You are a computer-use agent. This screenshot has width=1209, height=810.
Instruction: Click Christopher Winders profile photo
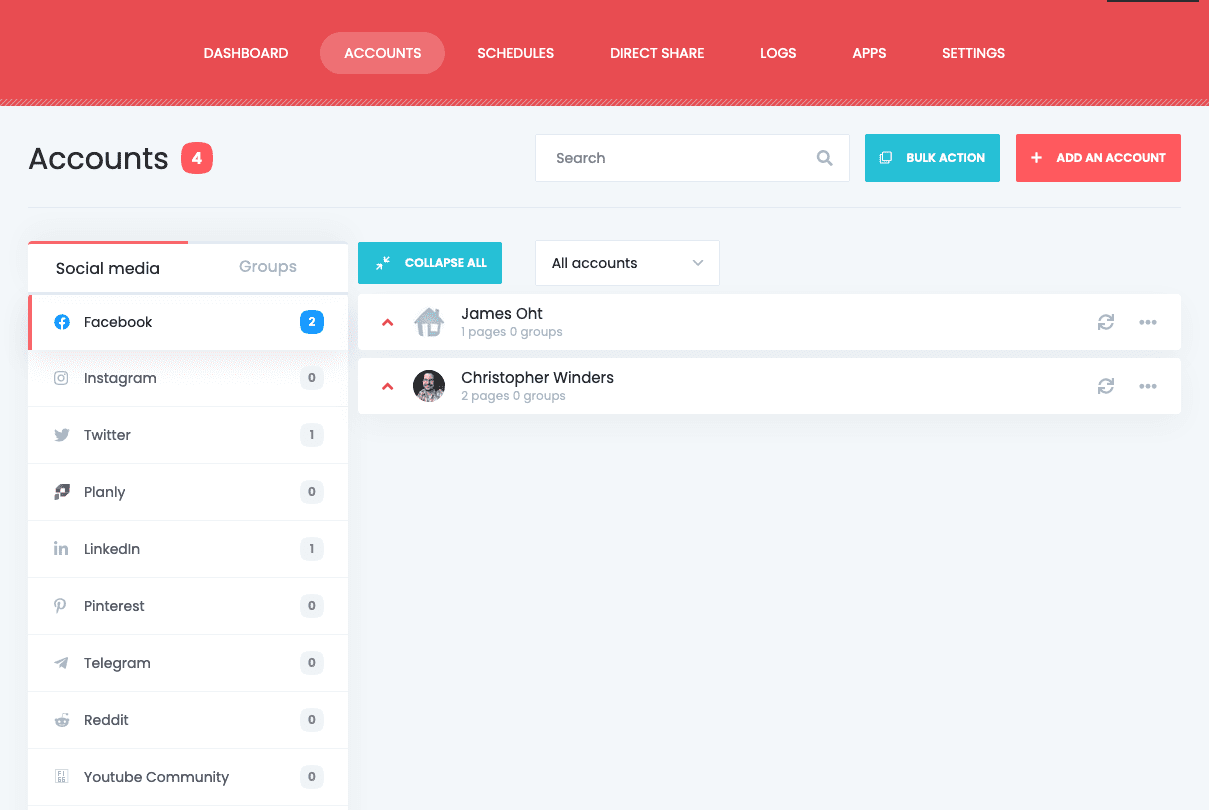click(429, 386)
